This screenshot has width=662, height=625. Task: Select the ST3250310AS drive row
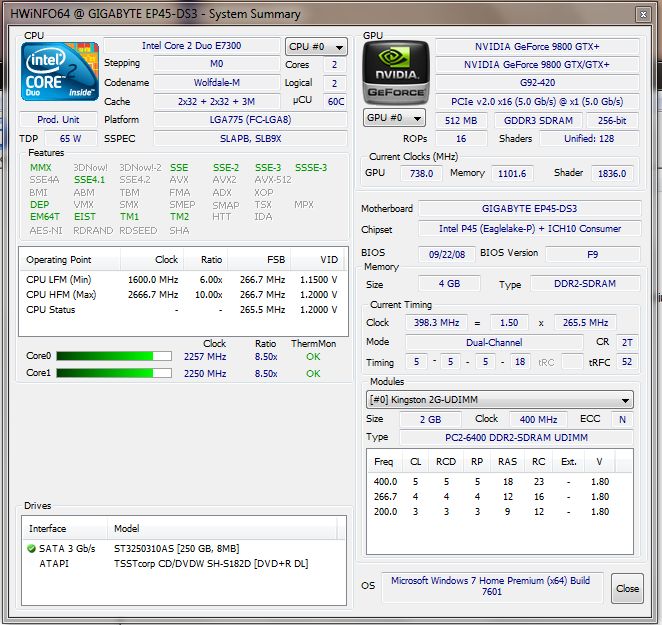click(183, 549)
